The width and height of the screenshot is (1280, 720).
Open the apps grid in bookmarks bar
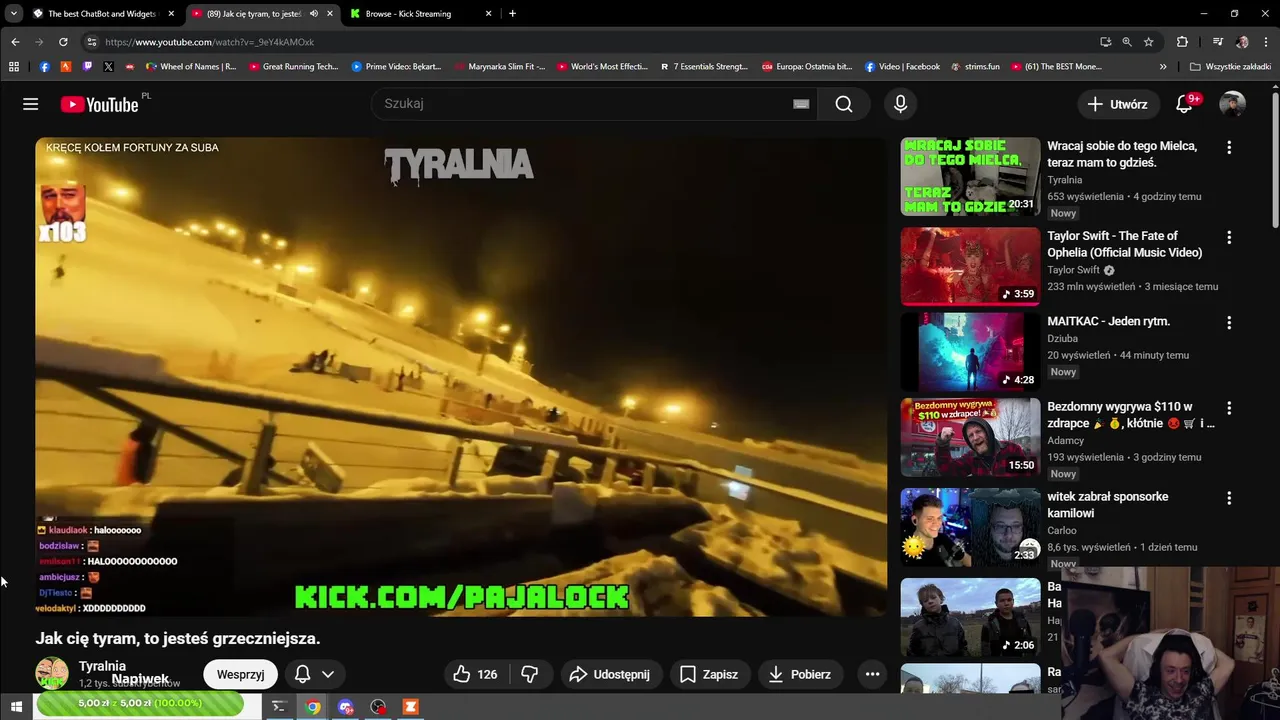coord(14,67)
